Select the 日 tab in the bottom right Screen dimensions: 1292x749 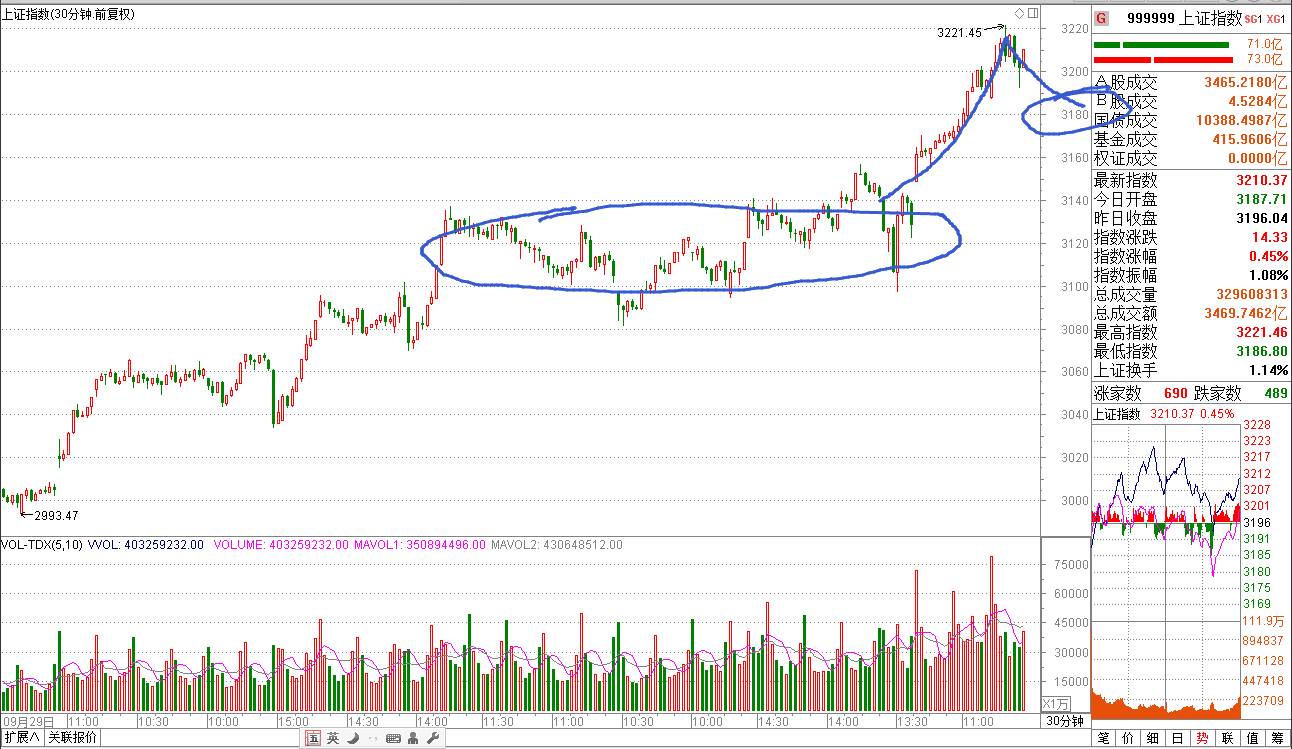[1177, 738]
